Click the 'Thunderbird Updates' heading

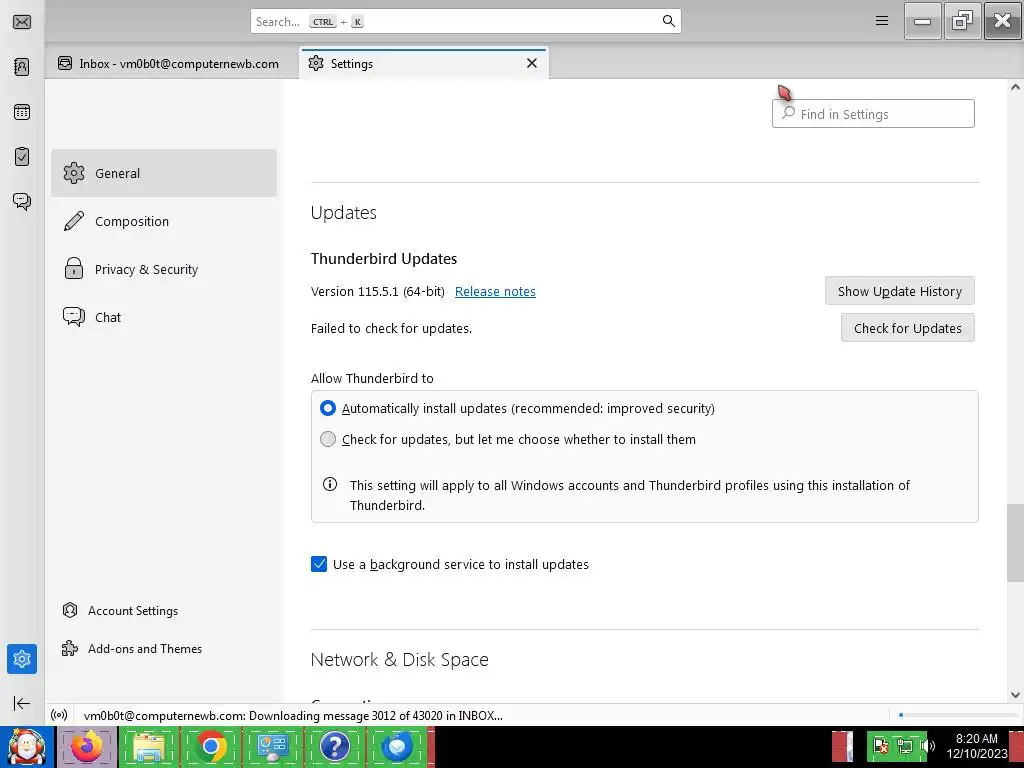tap(383, 259)
